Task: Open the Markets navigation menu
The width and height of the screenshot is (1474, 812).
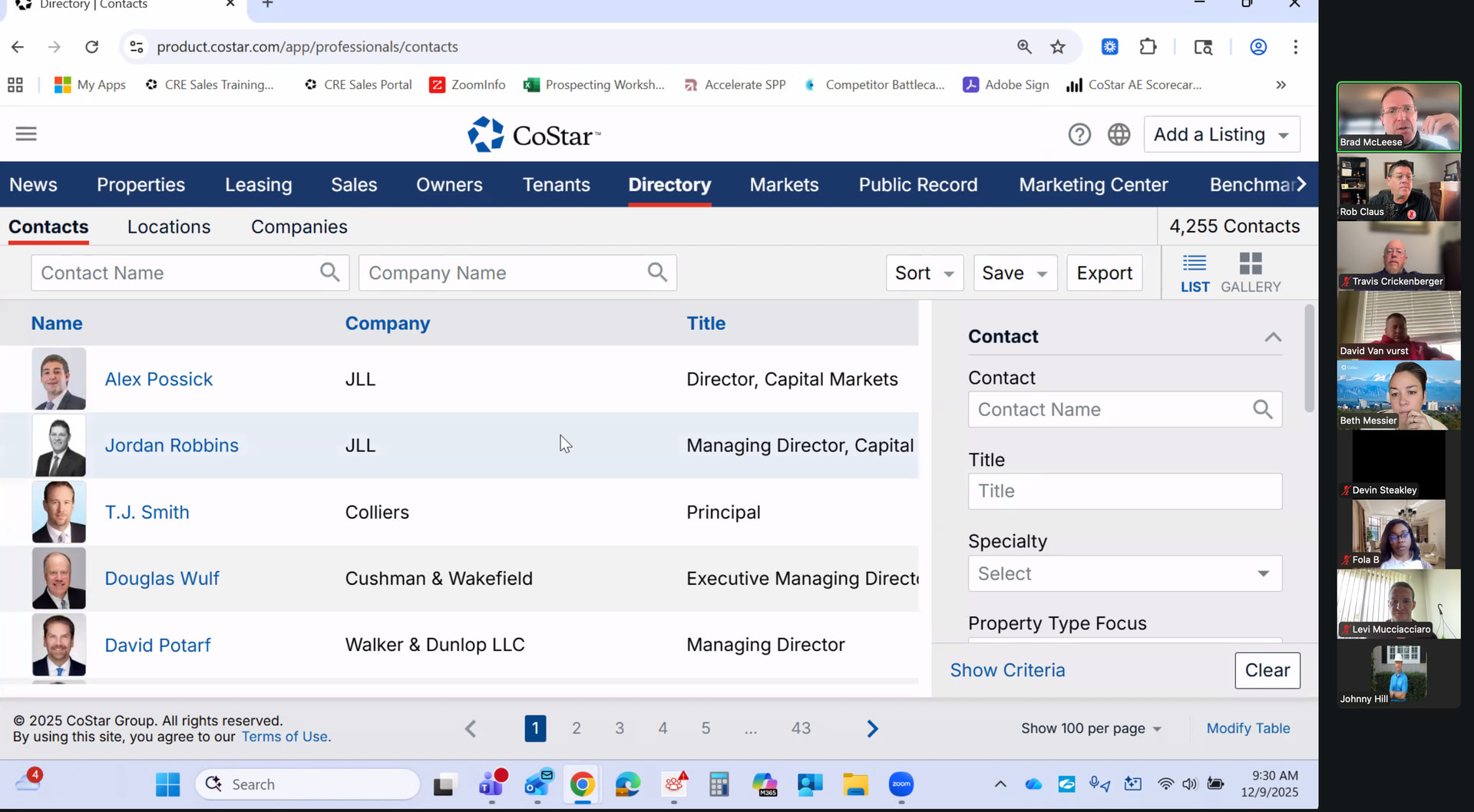Action: tap(784, 185)
